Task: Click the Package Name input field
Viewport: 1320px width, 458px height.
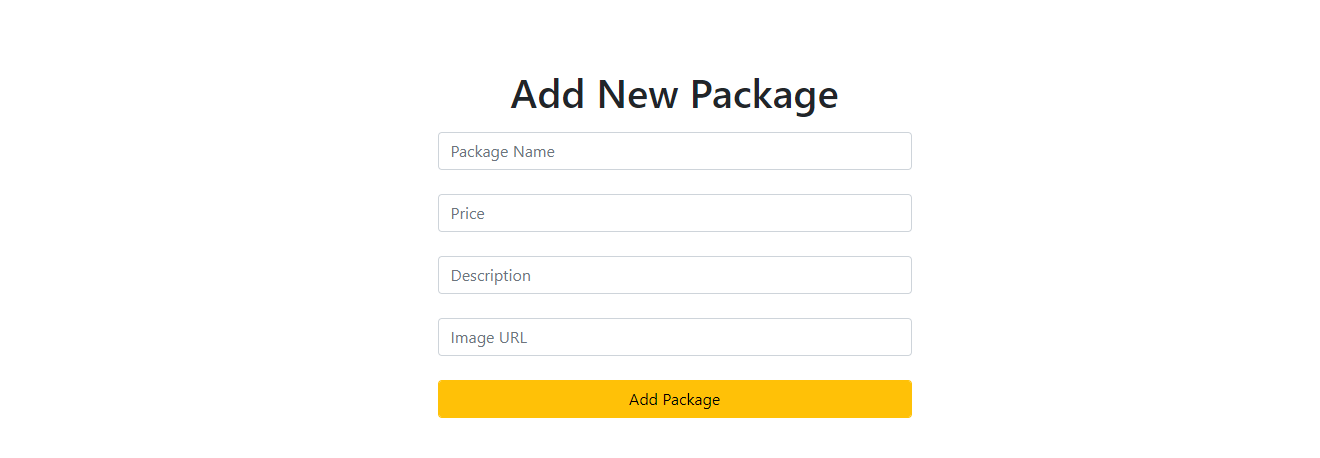Action: pos(674,151)
